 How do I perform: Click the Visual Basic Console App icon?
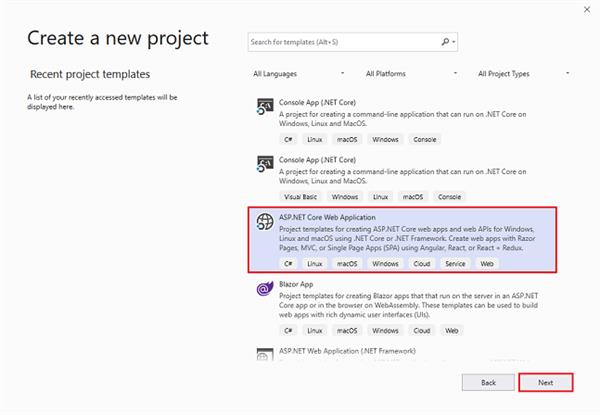(x=265, y=164)
